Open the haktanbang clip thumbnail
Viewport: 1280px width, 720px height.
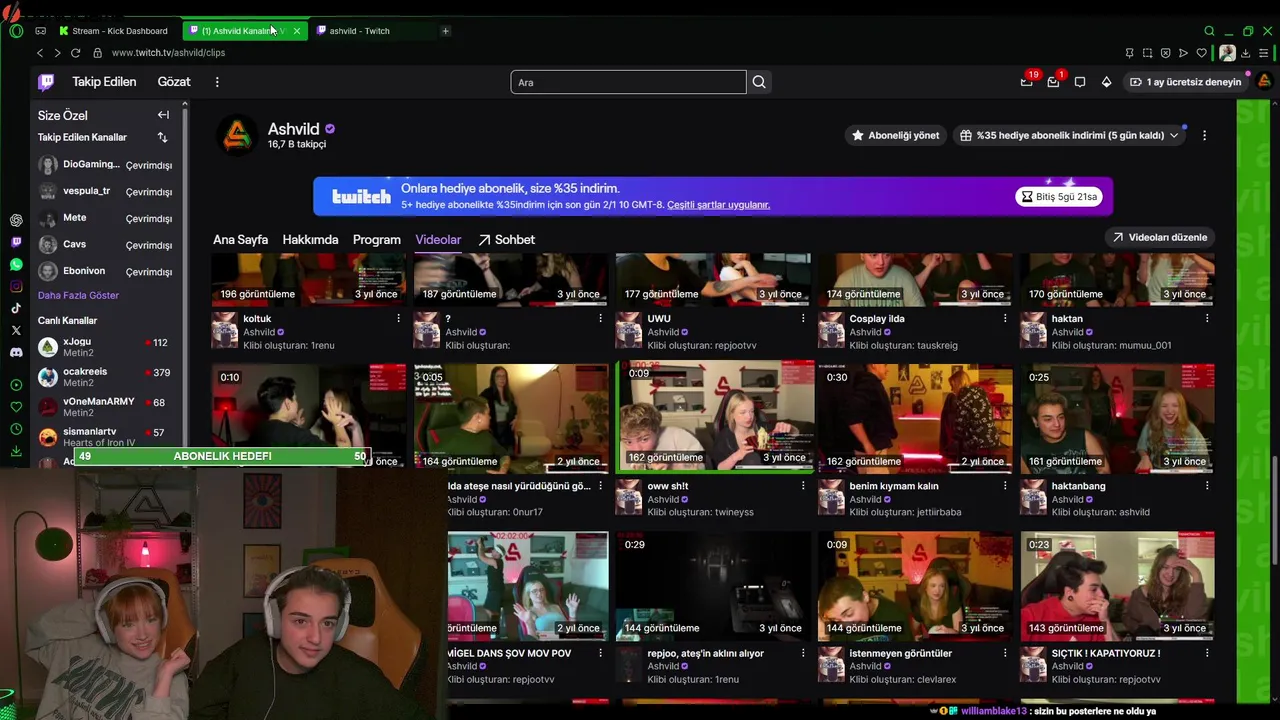tap(1118, 418)
